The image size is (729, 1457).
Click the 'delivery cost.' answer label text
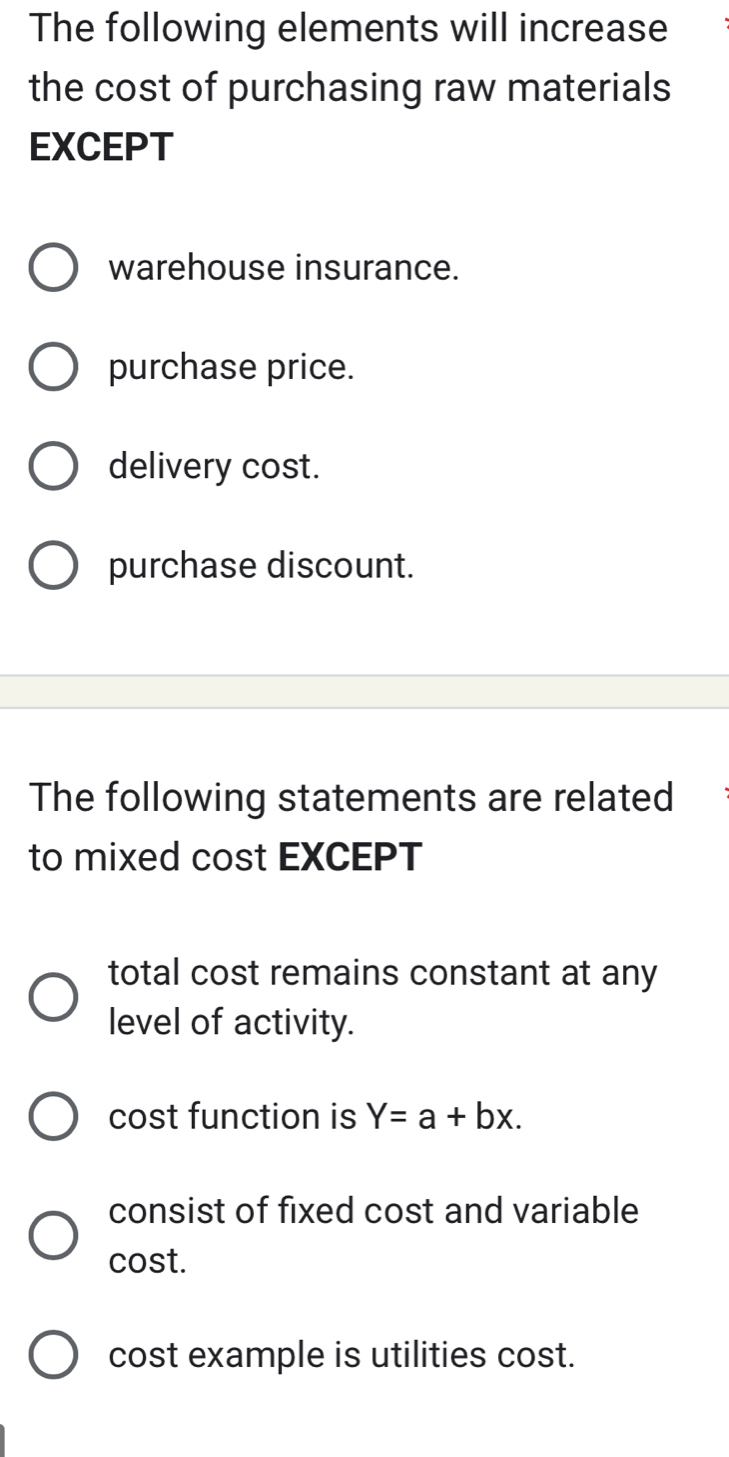click(215, 467)
